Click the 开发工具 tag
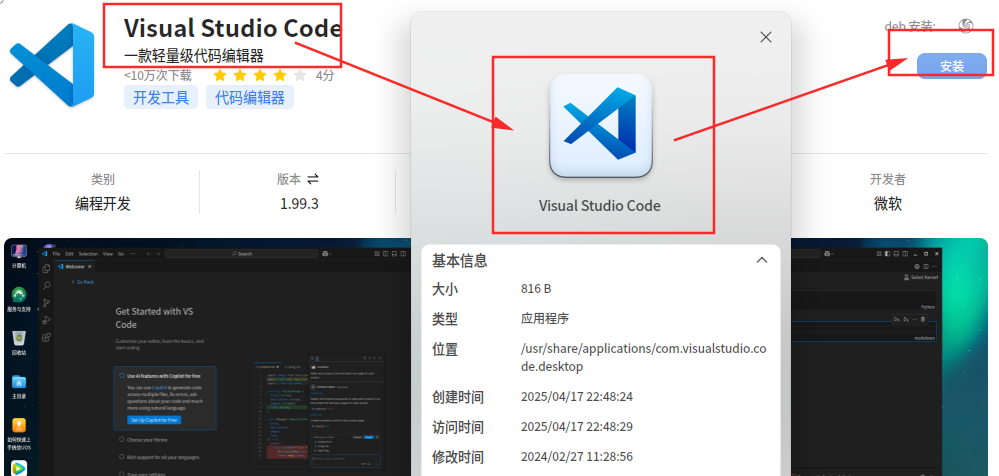This screenshot has width=999, height=476. point(161,97)
